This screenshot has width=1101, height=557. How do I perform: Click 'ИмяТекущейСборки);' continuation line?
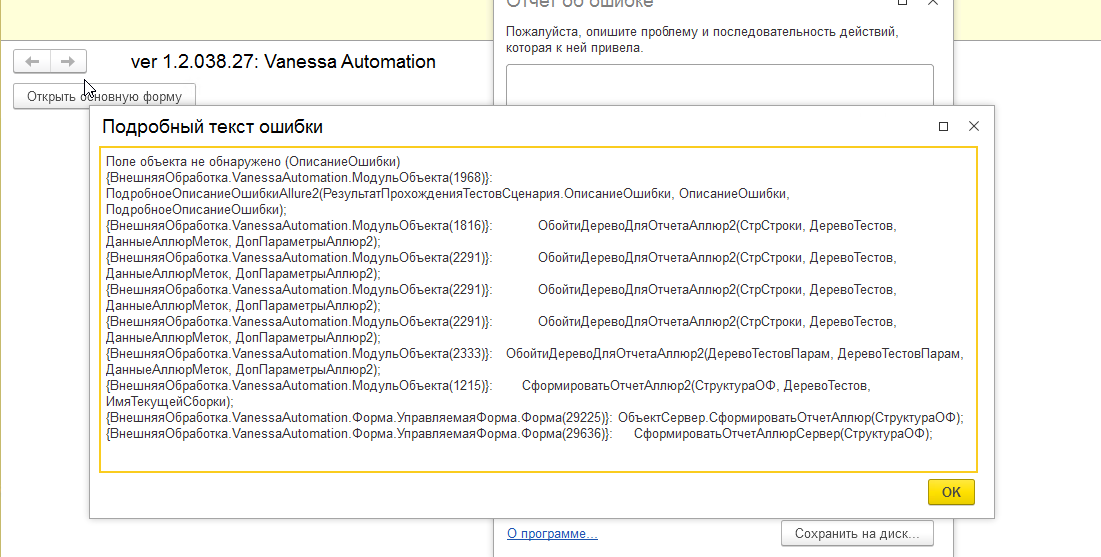point(169,402)
